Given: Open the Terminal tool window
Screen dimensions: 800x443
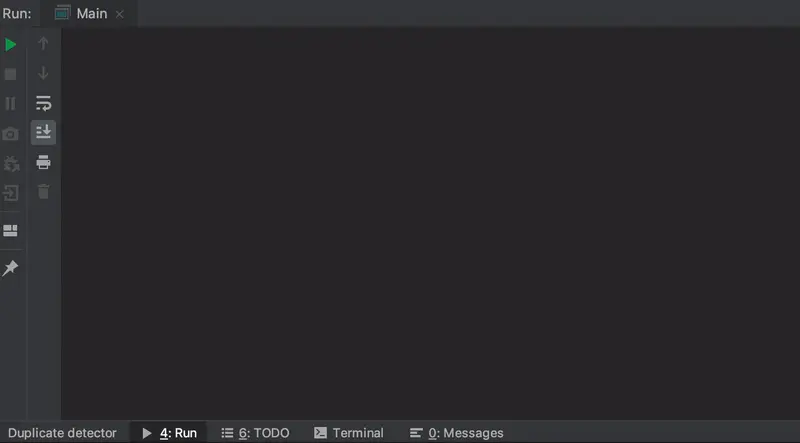Looking at the screenshot, I should pyautogui.click(x=349, y=433).
